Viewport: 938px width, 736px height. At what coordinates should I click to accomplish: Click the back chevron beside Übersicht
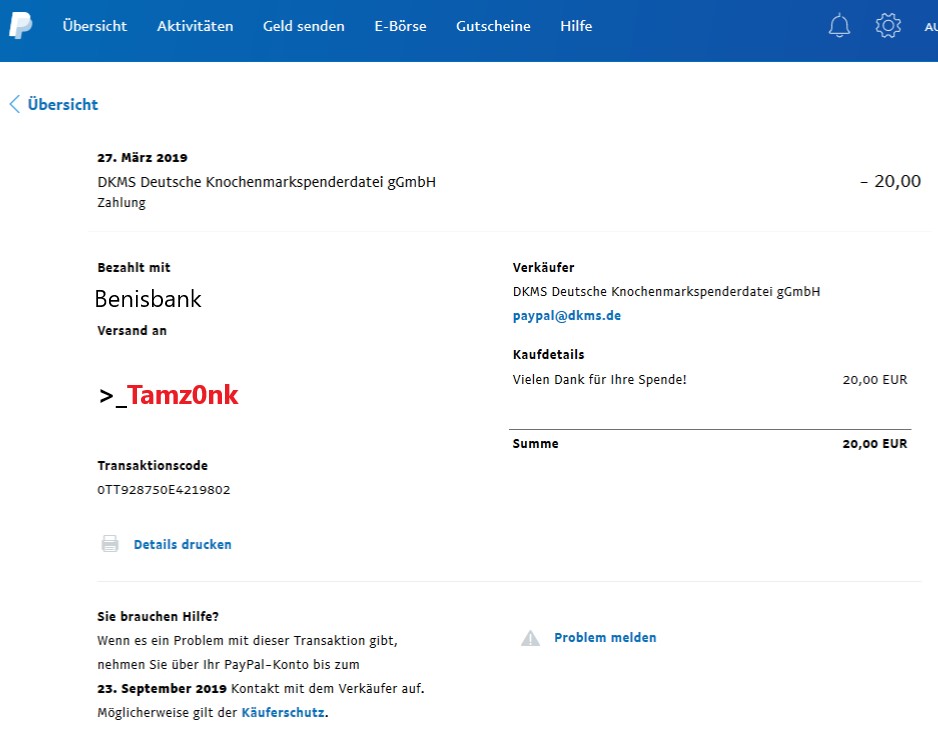pyautogui.click(x=15, y=104)
